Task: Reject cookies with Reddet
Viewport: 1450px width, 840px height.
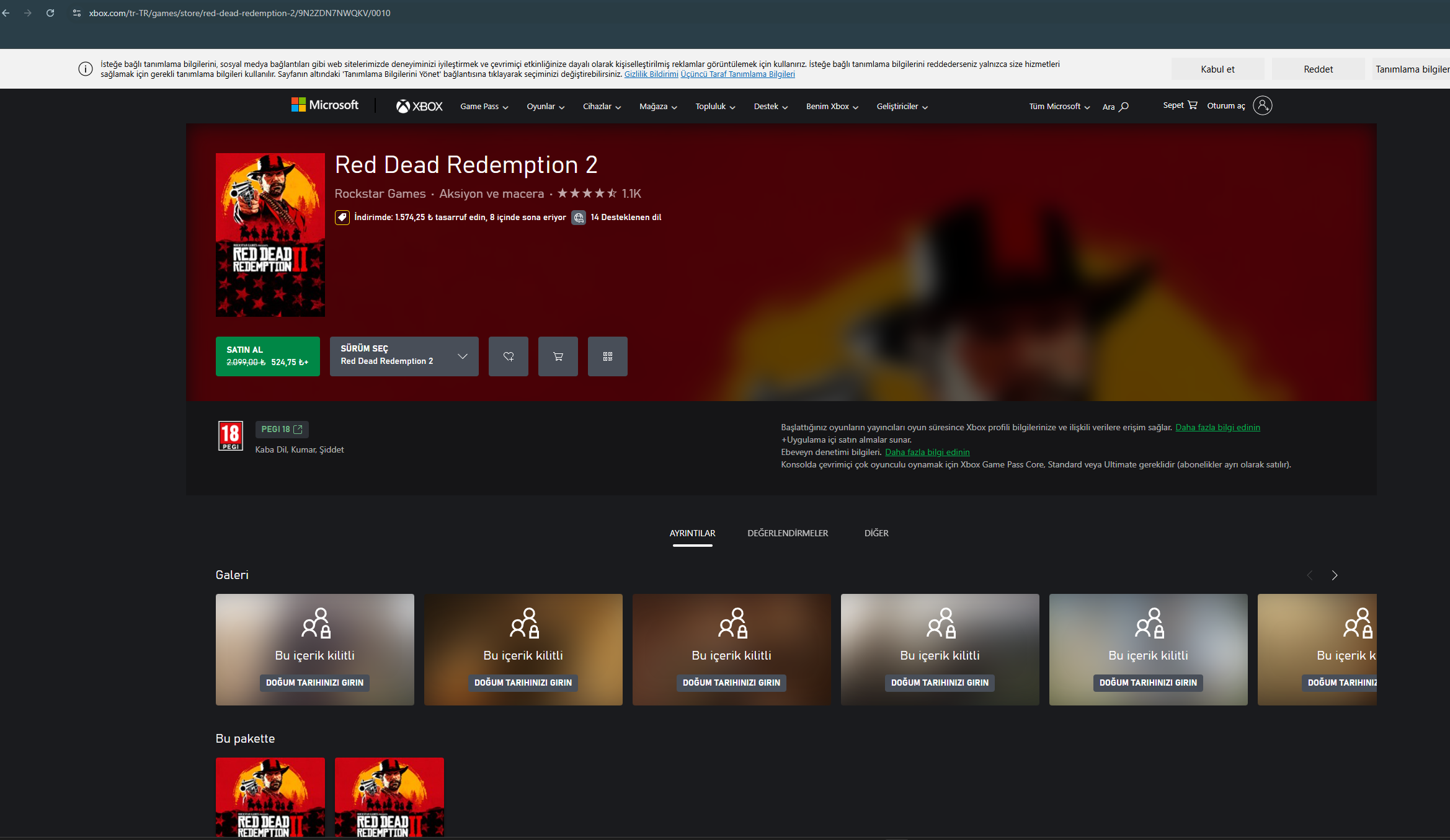Action: (x=1318, y=69)
